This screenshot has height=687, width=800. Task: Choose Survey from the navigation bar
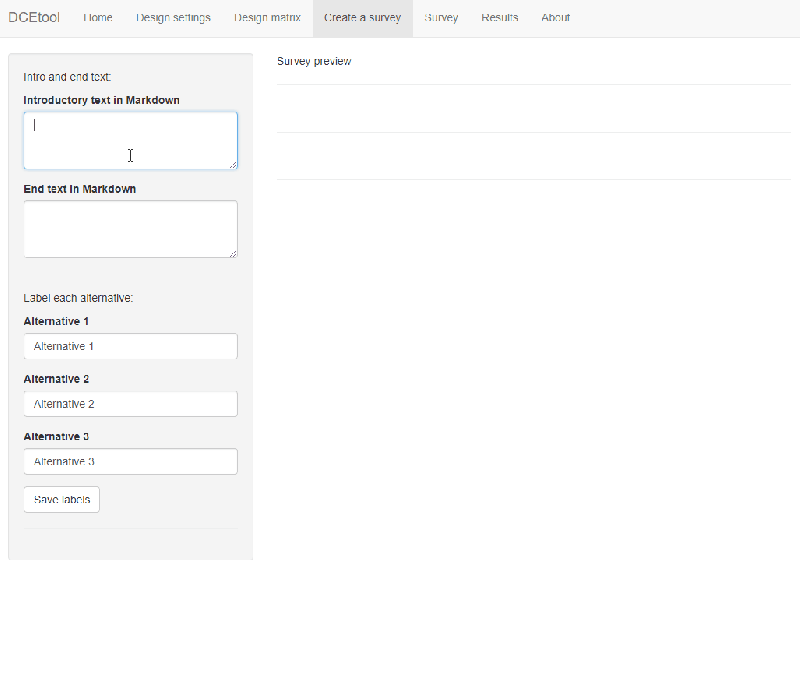tap(441, 17)
